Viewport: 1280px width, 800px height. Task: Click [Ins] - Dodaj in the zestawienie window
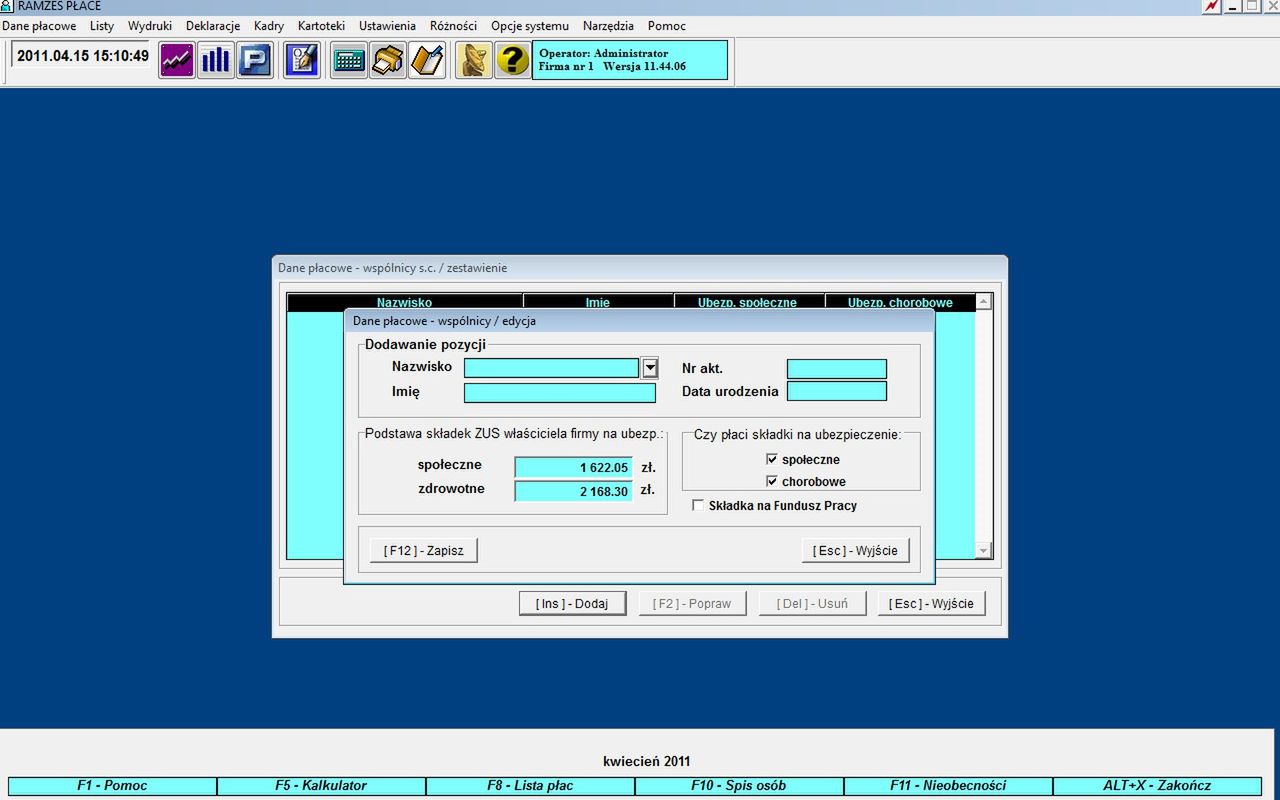point(573,603)
